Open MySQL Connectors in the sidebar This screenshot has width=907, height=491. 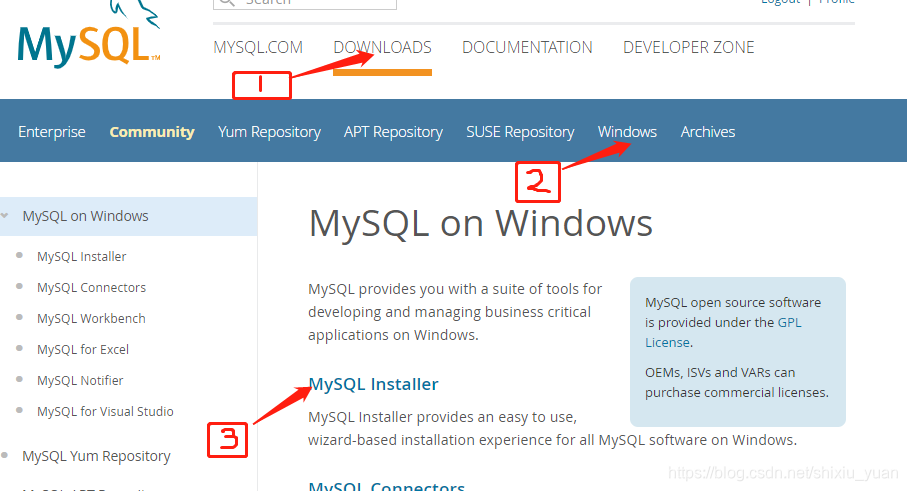click(91, 287)
